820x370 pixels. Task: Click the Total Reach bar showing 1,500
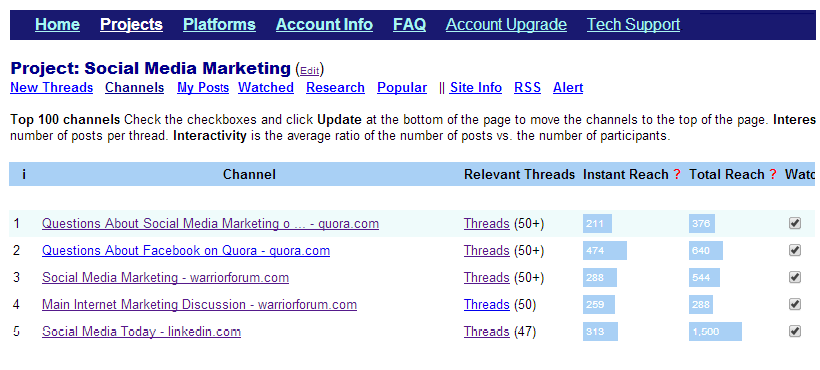(x=715, y=331)
